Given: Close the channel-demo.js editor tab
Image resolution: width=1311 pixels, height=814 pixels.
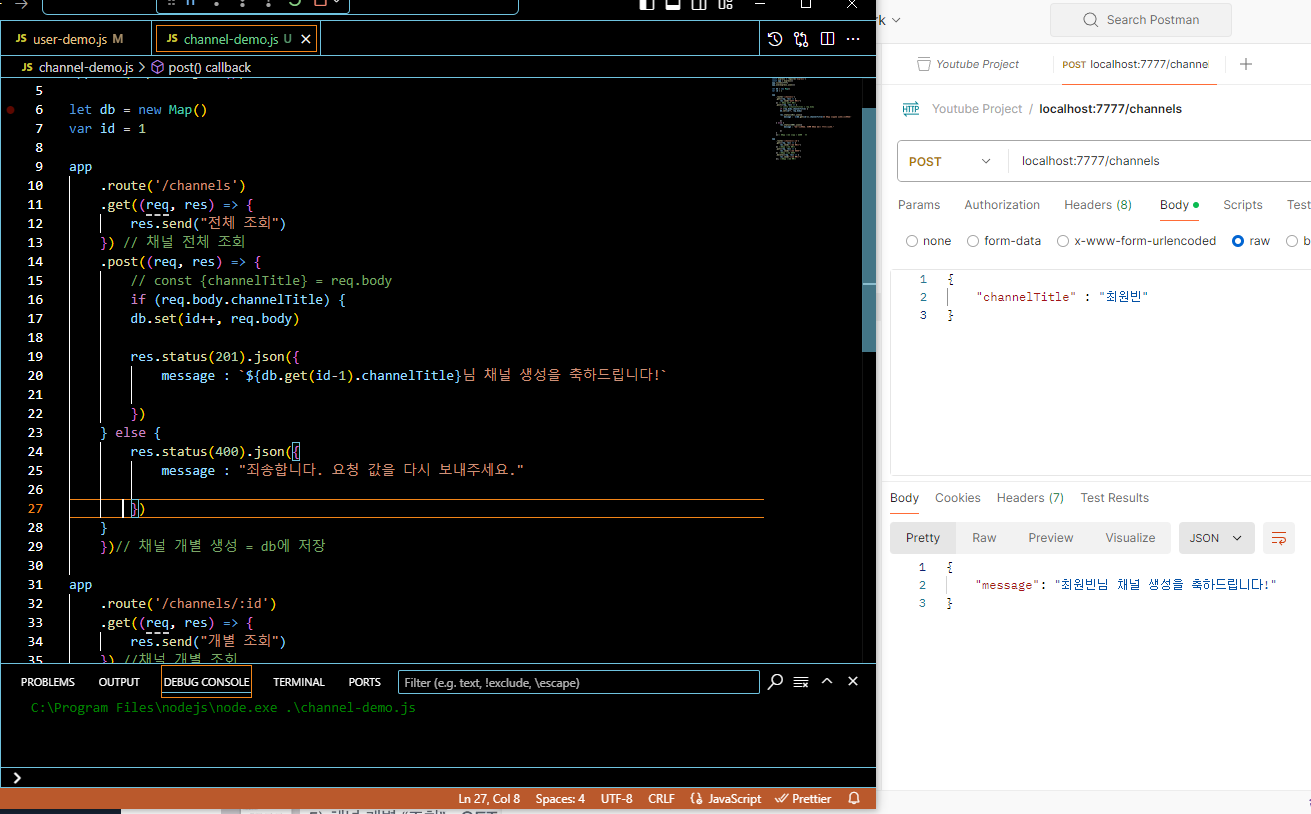Looking at the screenshot, I should click(x=307, y=39).
